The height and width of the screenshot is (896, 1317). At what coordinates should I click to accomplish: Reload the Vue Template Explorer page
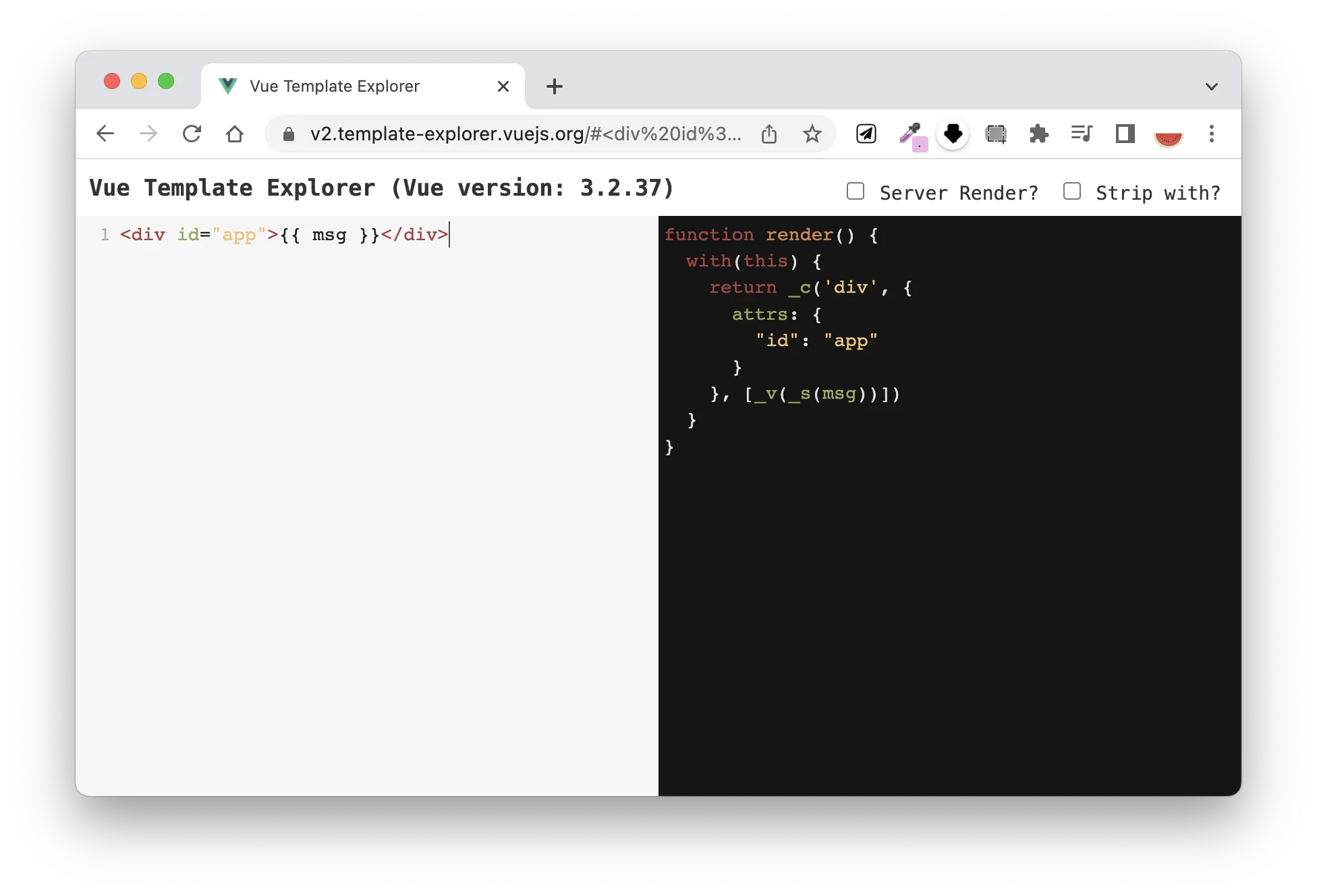(x=192, y=134)
